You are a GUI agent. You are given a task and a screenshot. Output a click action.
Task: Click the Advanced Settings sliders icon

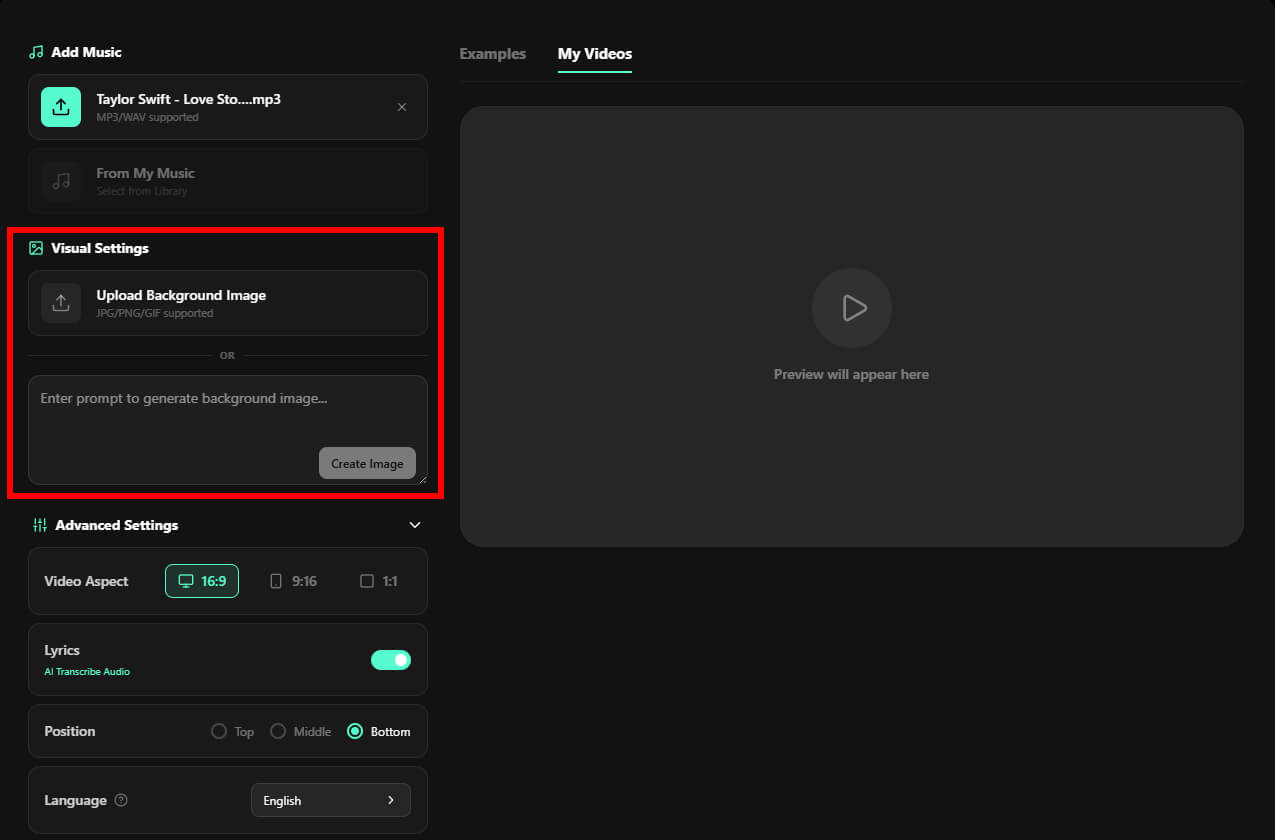(x=40, y=525)
